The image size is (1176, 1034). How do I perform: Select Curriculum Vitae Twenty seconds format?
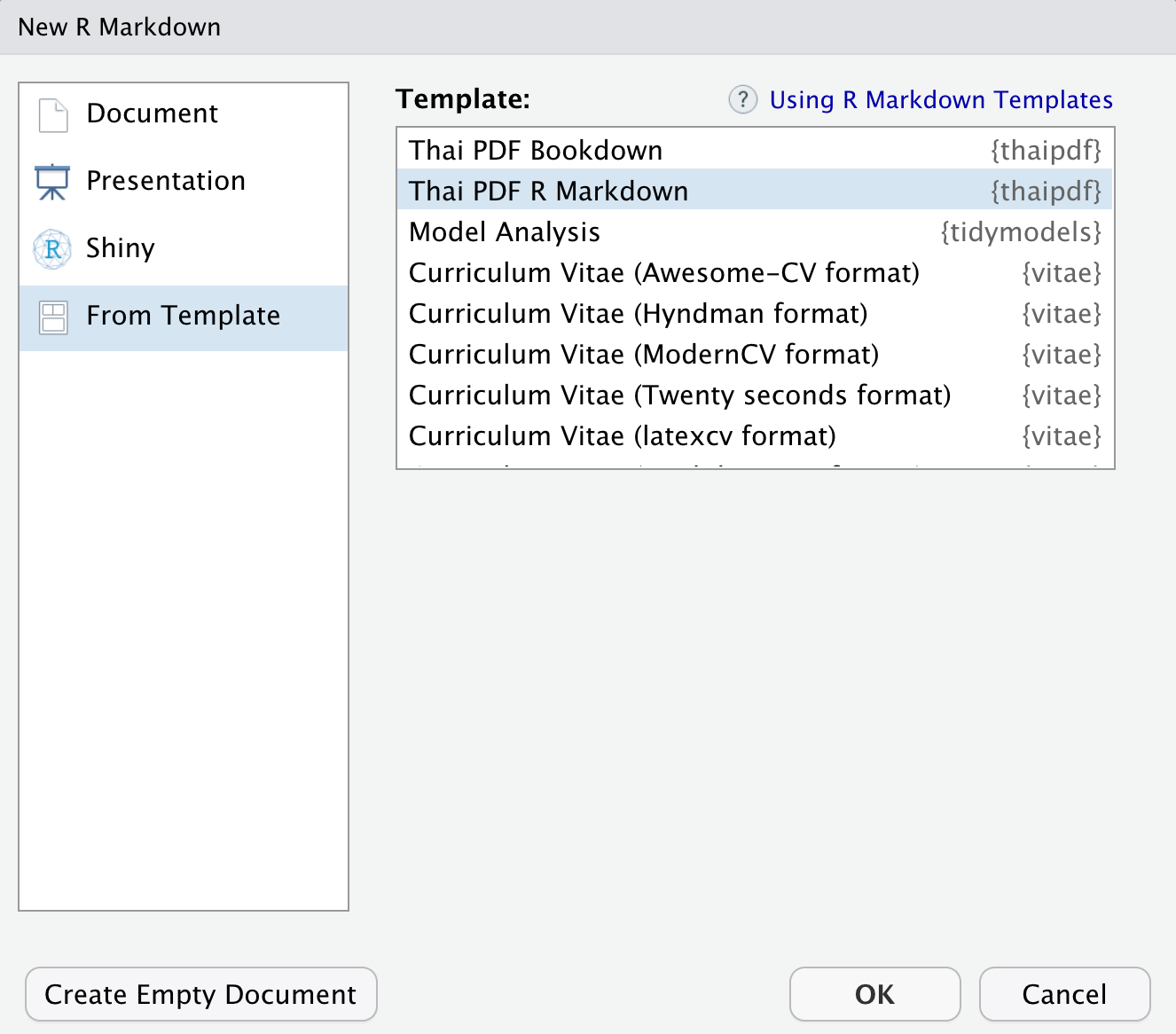click(679, 396)
